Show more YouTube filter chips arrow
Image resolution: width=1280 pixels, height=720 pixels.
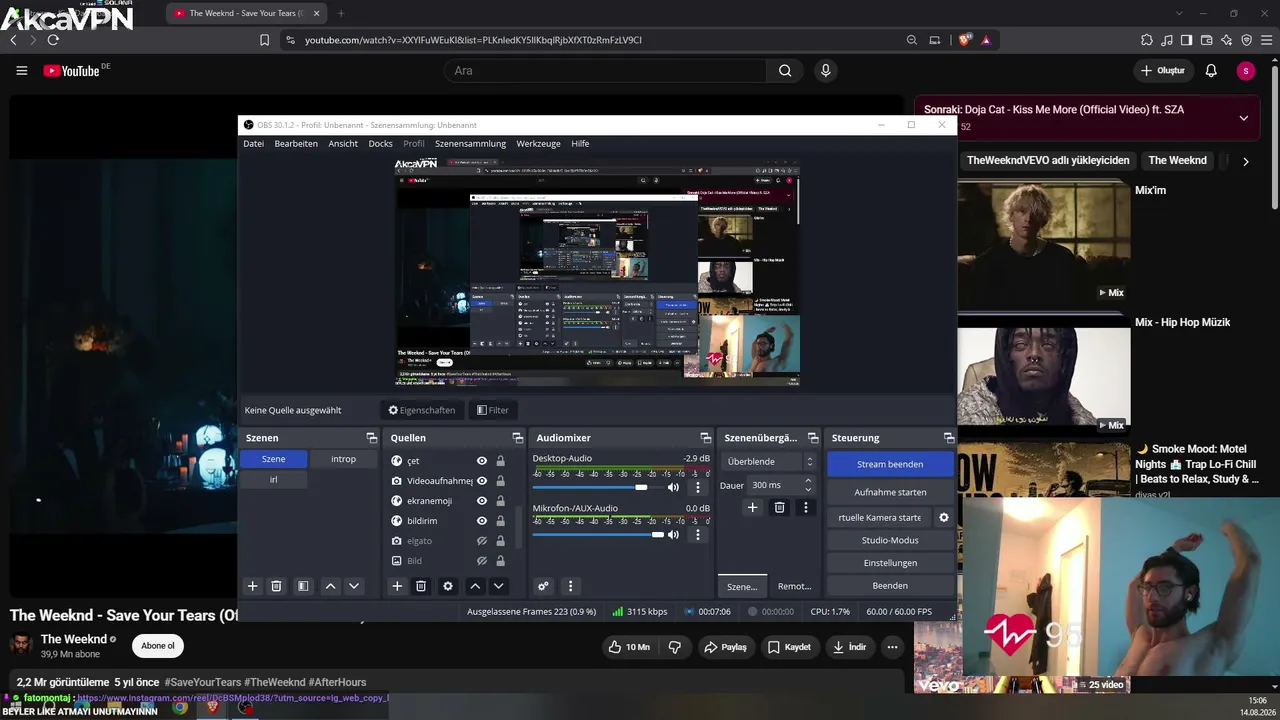coord(1245,161)
